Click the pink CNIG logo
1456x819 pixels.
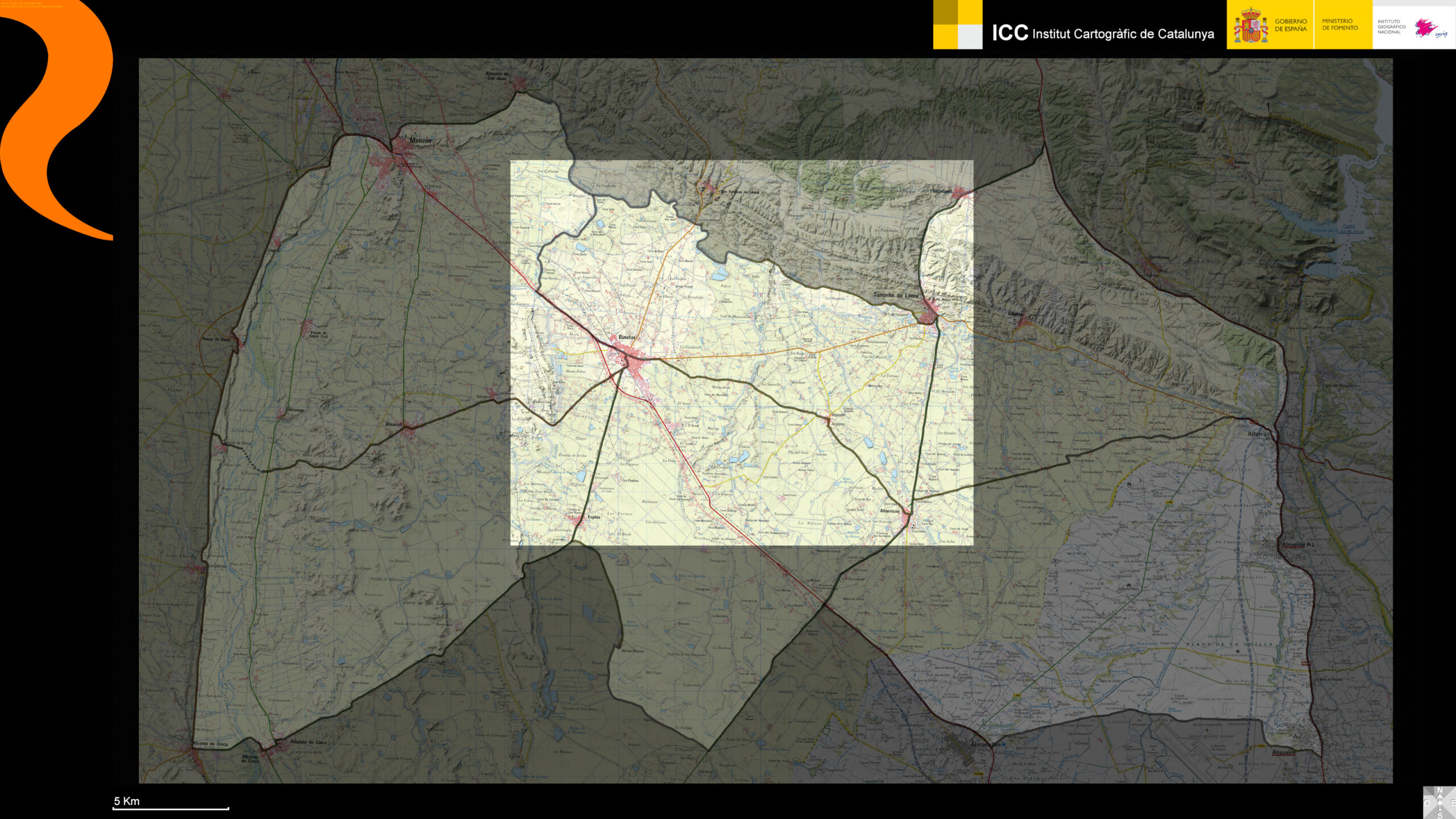click(x=1428, y=27)
